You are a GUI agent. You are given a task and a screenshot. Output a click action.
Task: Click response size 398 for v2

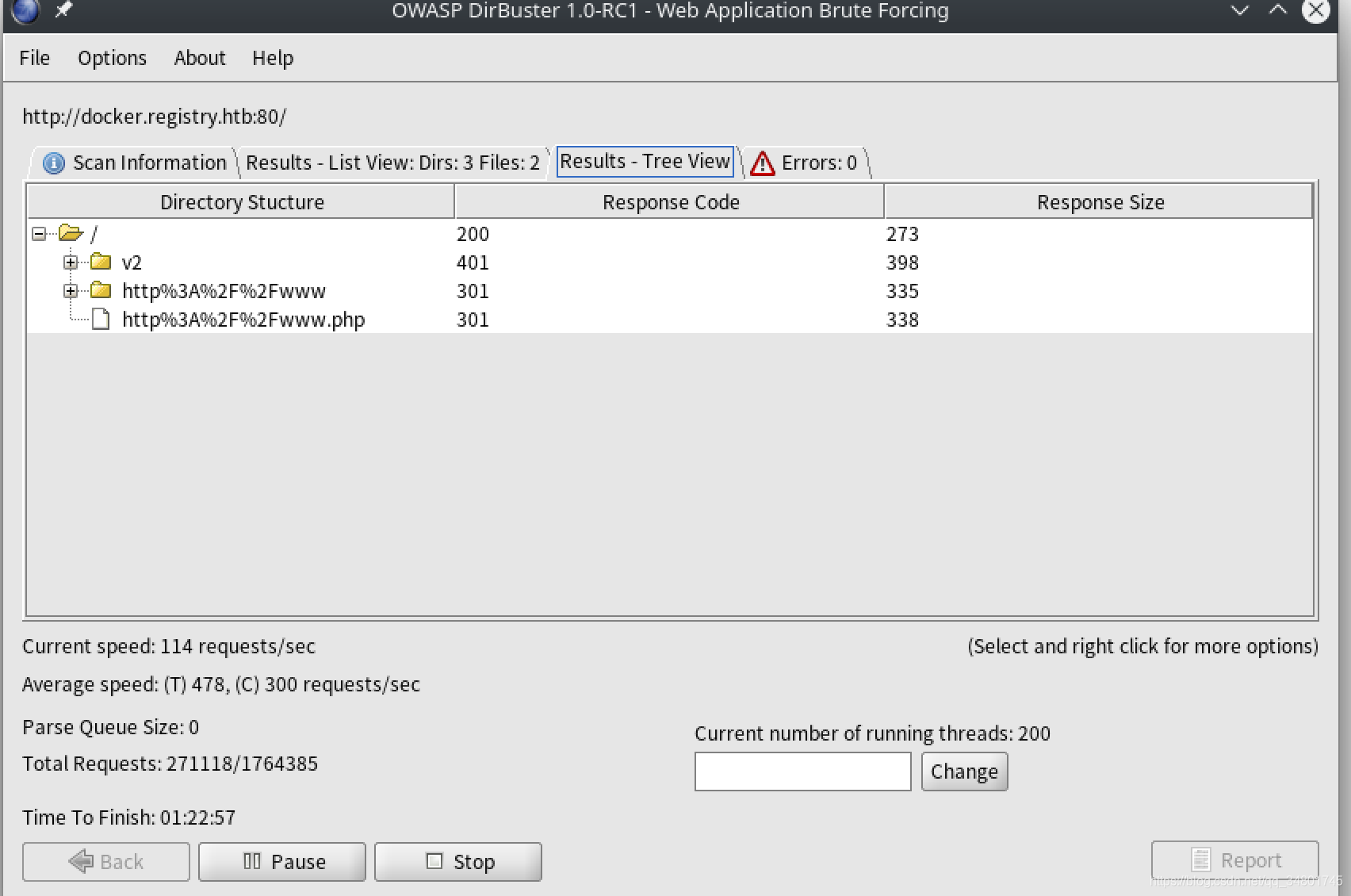902,262
